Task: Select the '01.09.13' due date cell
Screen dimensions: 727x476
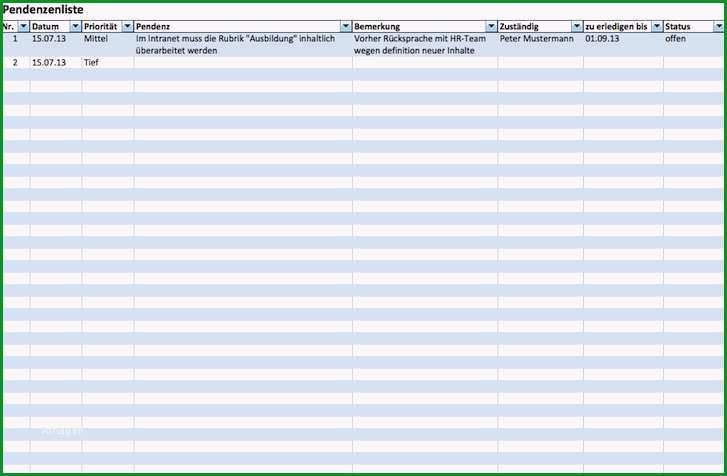Action: (x=623, y=44)
